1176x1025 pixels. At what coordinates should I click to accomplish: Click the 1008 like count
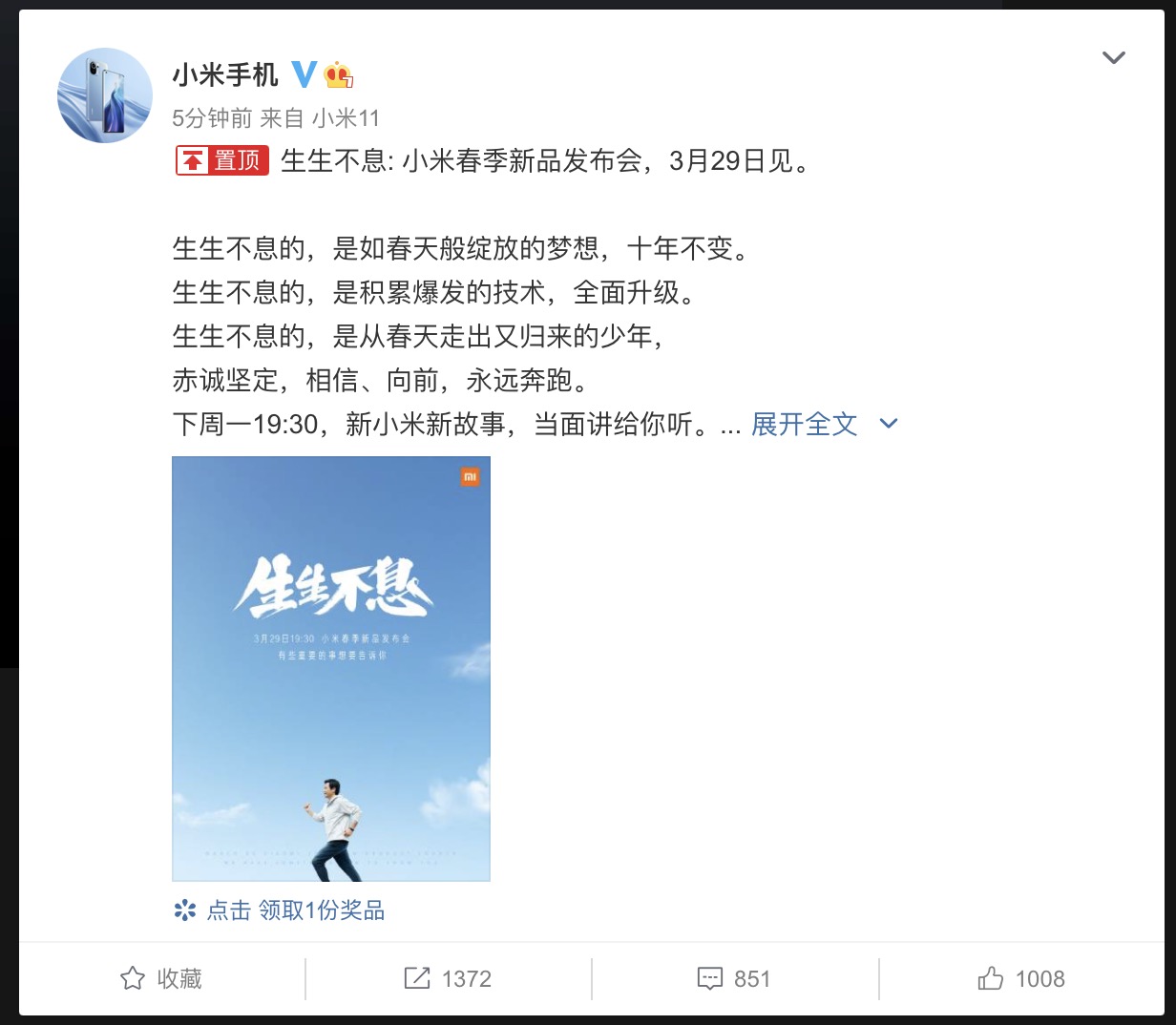click(x=1040, y=978)
